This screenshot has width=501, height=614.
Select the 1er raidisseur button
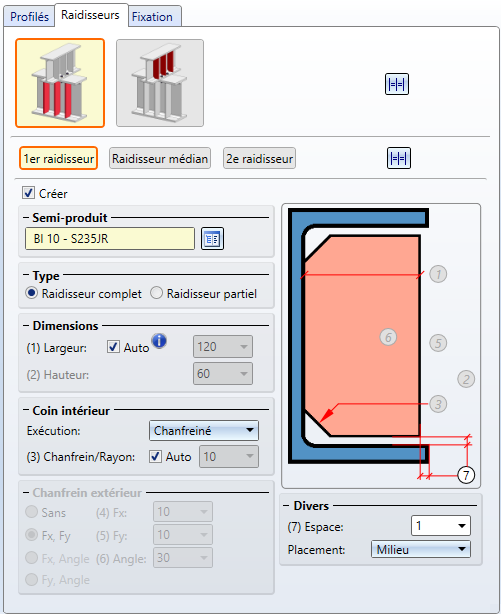58,158
